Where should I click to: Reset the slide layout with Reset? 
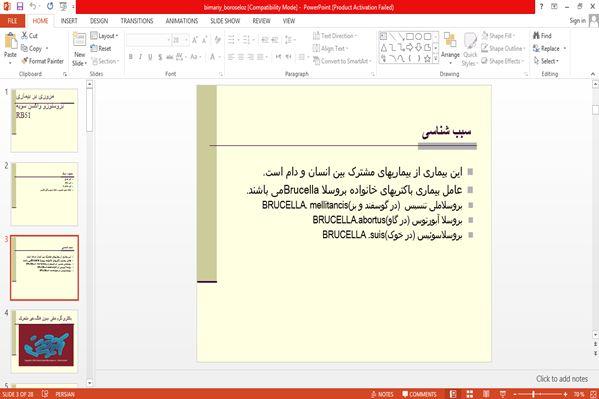point(101,49)
